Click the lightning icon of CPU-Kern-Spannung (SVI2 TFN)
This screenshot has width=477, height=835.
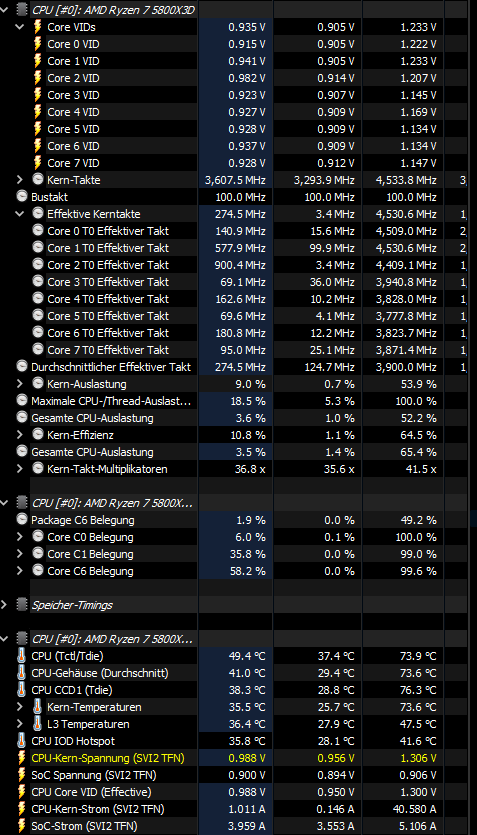[22, 758]
